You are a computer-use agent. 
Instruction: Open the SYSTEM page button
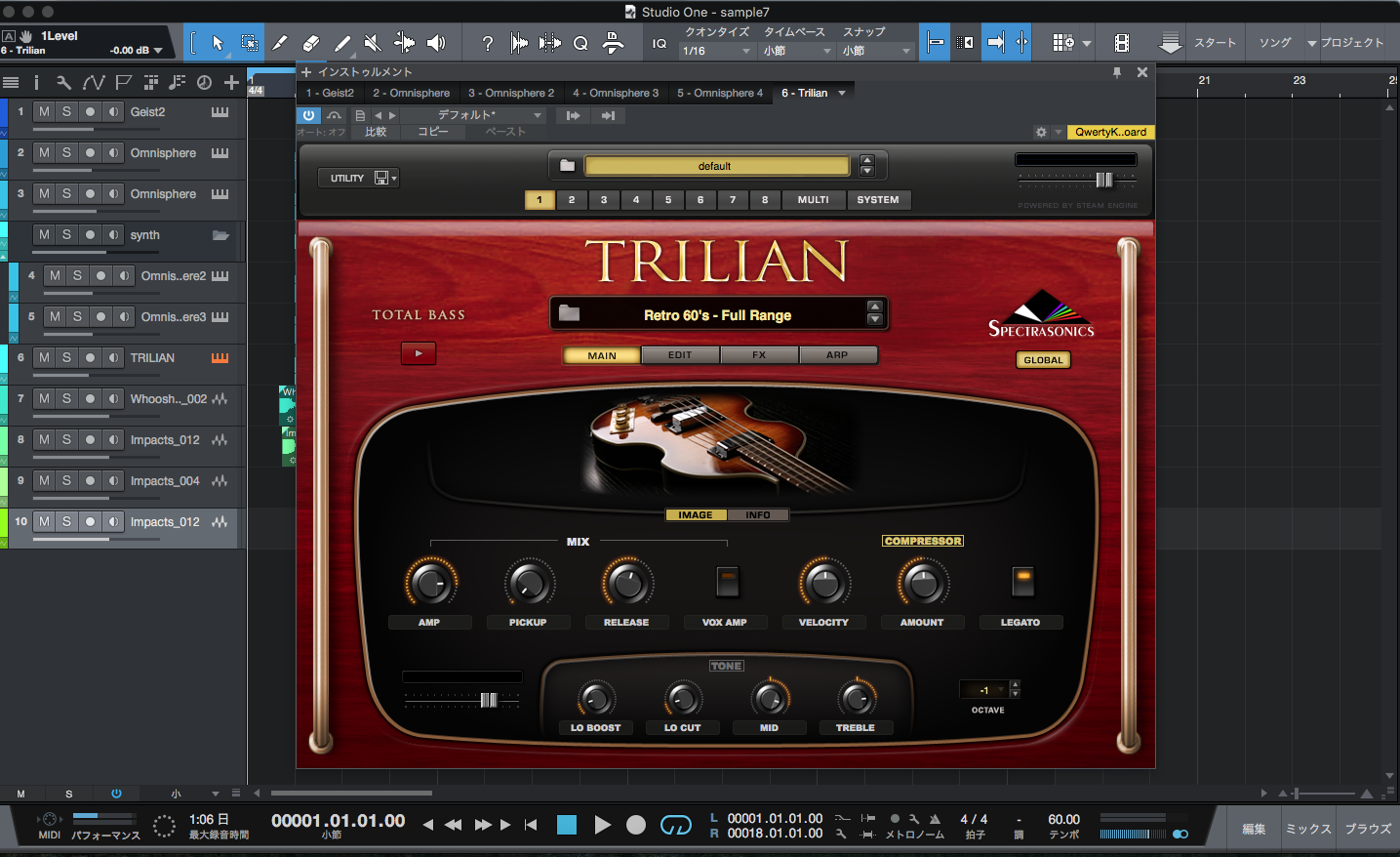coord(878,200)
